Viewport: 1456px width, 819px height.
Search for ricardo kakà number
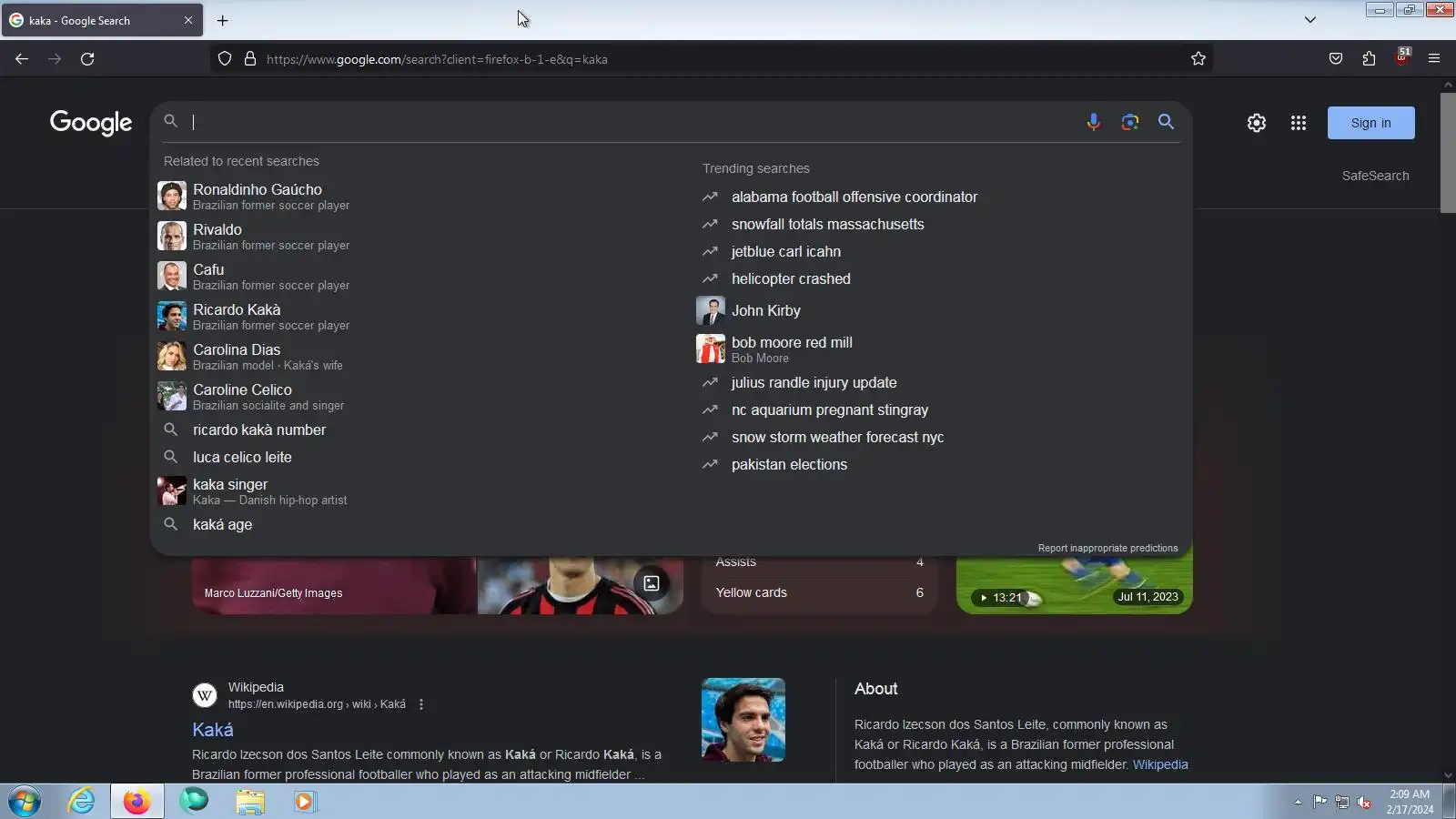tap(419, 430)
